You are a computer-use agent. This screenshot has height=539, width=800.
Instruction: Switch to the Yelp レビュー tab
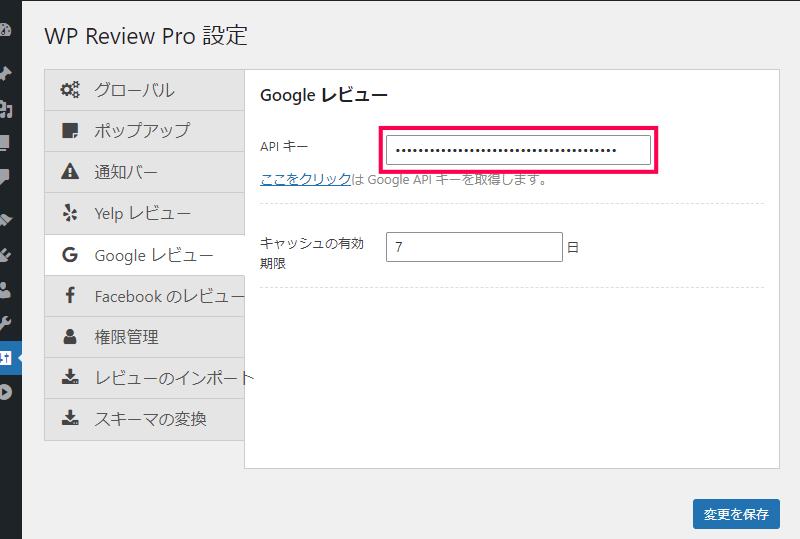[x=144, y=213]
